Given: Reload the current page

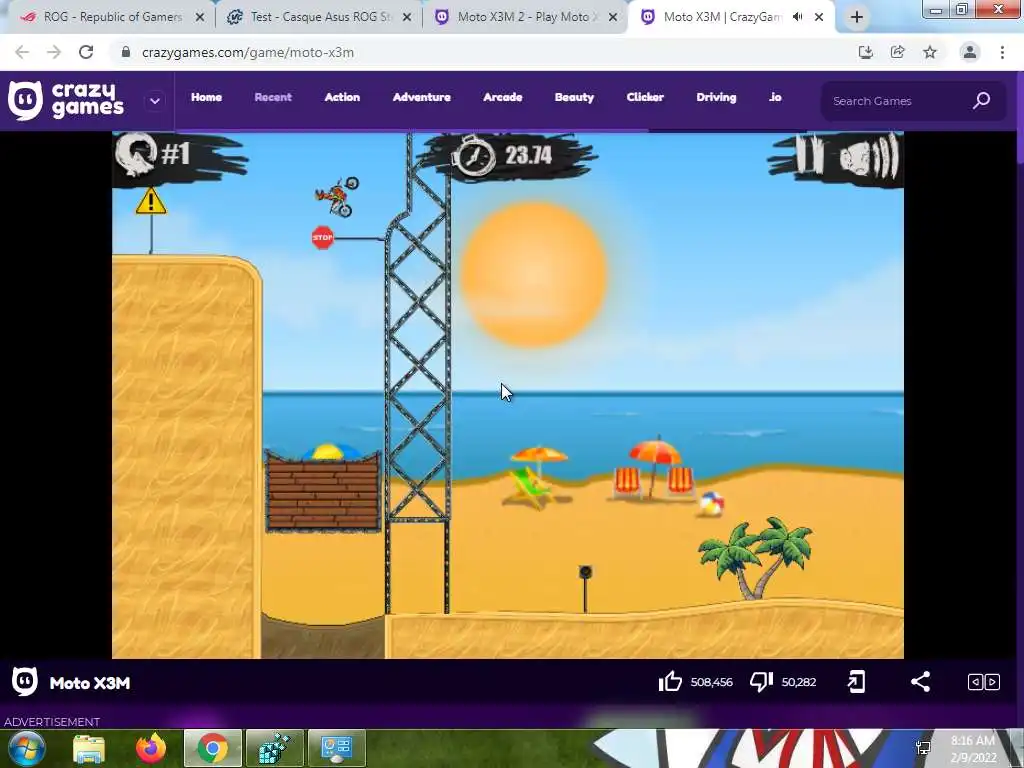Looking at the screenshot, I should 86,52.
